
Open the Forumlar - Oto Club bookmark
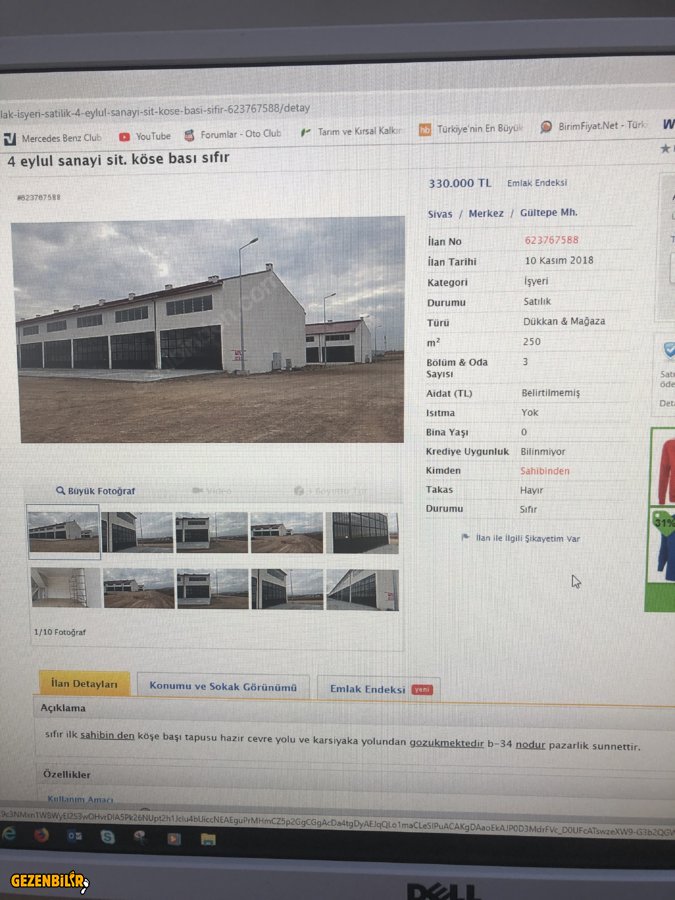[x=232, y=134]
